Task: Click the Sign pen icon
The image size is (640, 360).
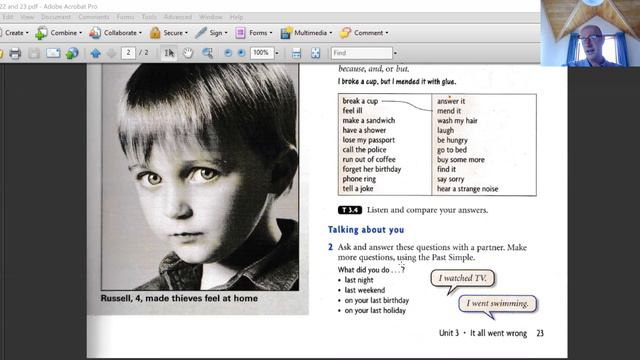Action: pyautogui.click(x=200, y=33)
